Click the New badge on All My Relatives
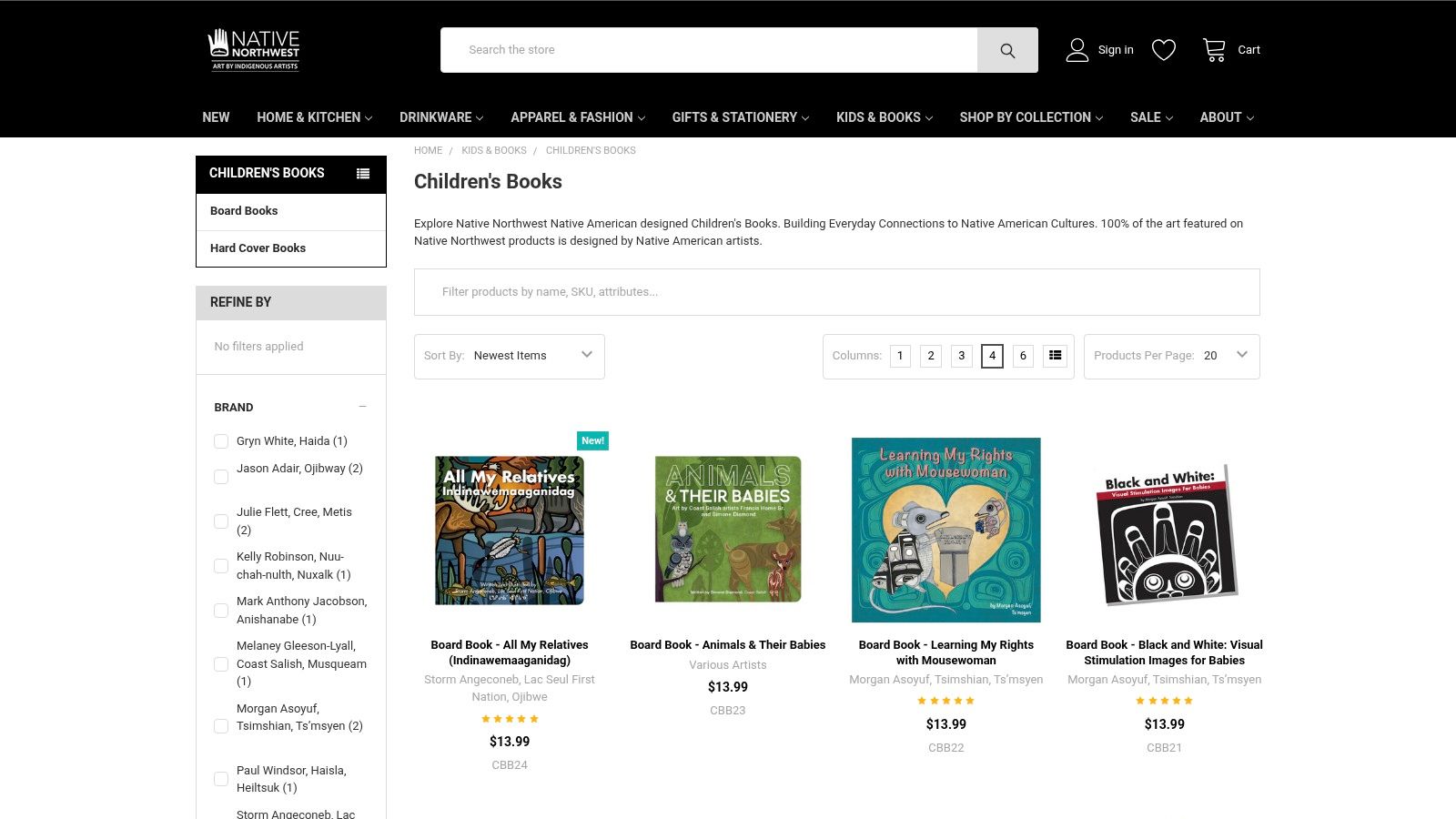 click(x=593, y=440)
